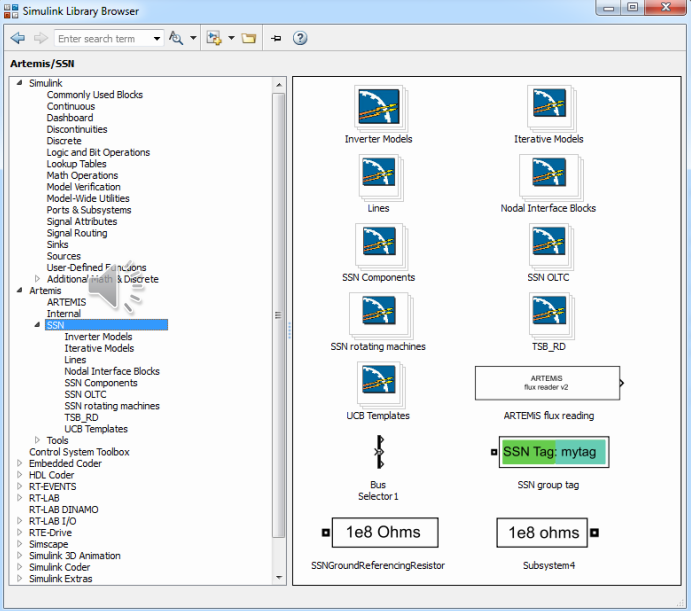Open the folder icon in toolbar
The height and width of the screenshot is (611, 691).
[x=249, y=38]
